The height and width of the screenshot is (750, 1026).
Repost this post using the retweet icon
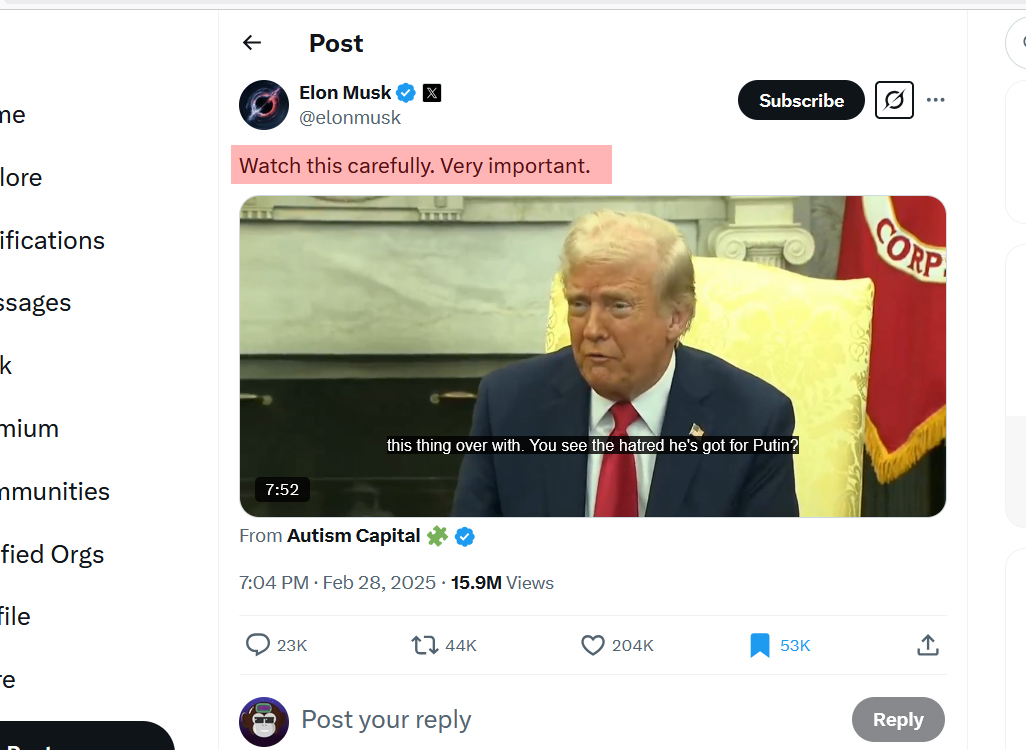[425, 645]
